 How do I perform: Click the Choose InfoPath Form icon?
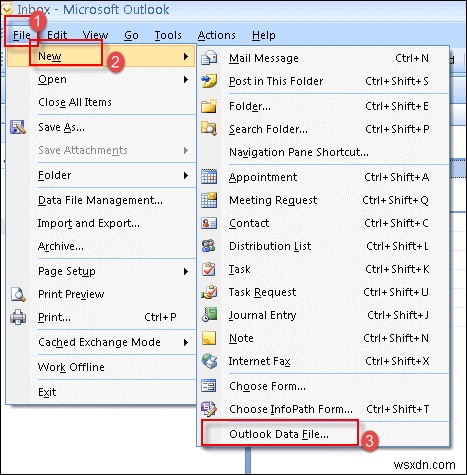pos(209,409)
